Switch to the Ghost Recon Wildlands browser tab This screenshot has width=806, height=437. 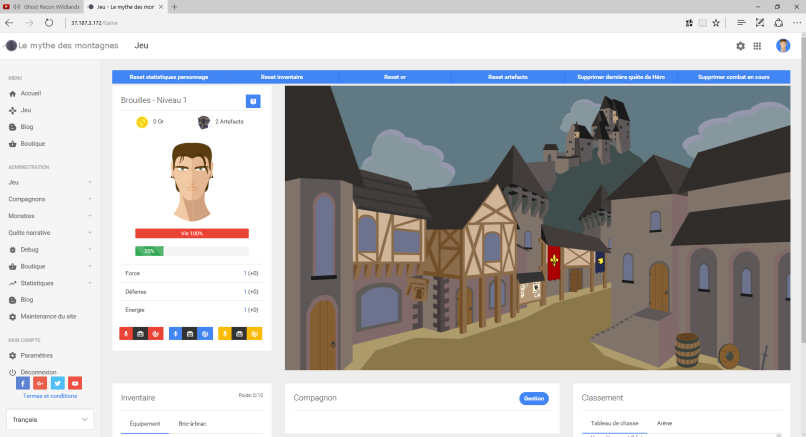pyautogui.click(x=42, y=7)
